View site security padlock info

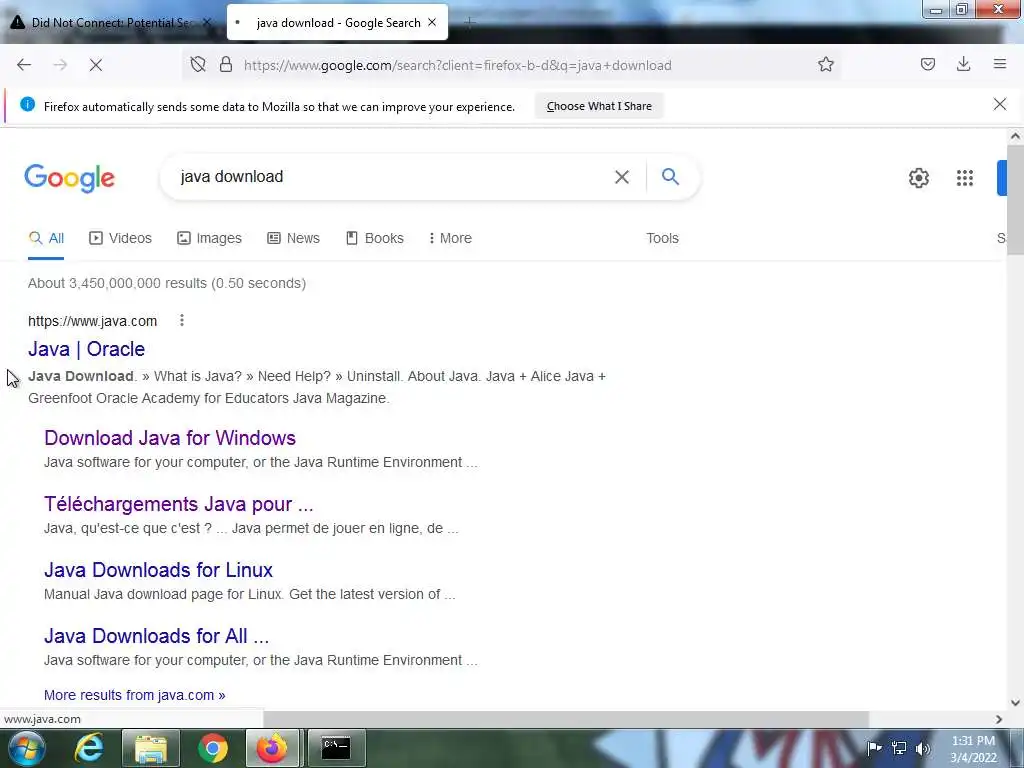tap(226, 65)
